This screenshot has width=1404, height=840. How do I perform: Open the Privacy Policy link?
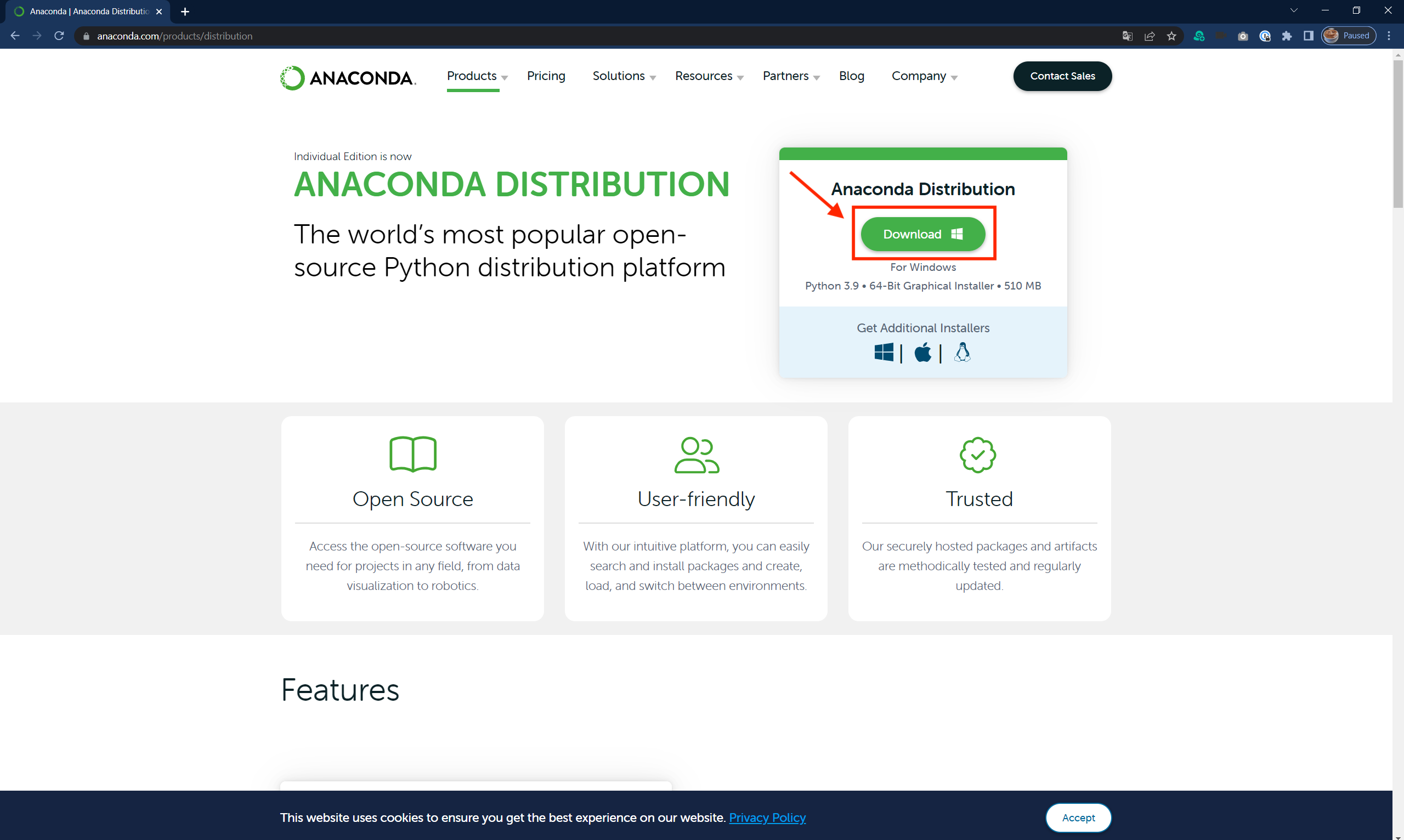click(x=767, y=818)
